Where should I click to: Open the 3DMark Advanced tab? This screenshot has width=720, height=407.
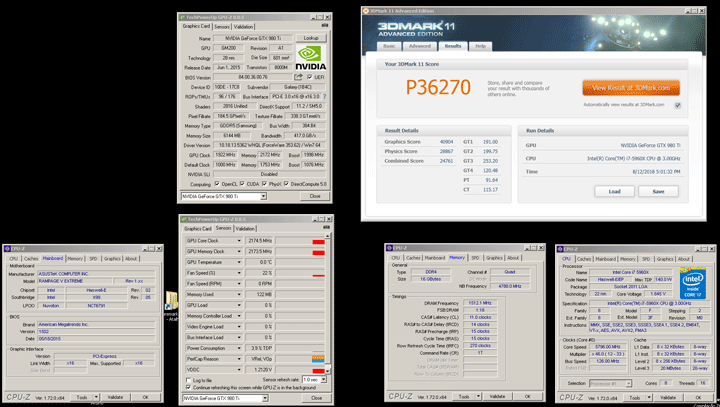420,46
